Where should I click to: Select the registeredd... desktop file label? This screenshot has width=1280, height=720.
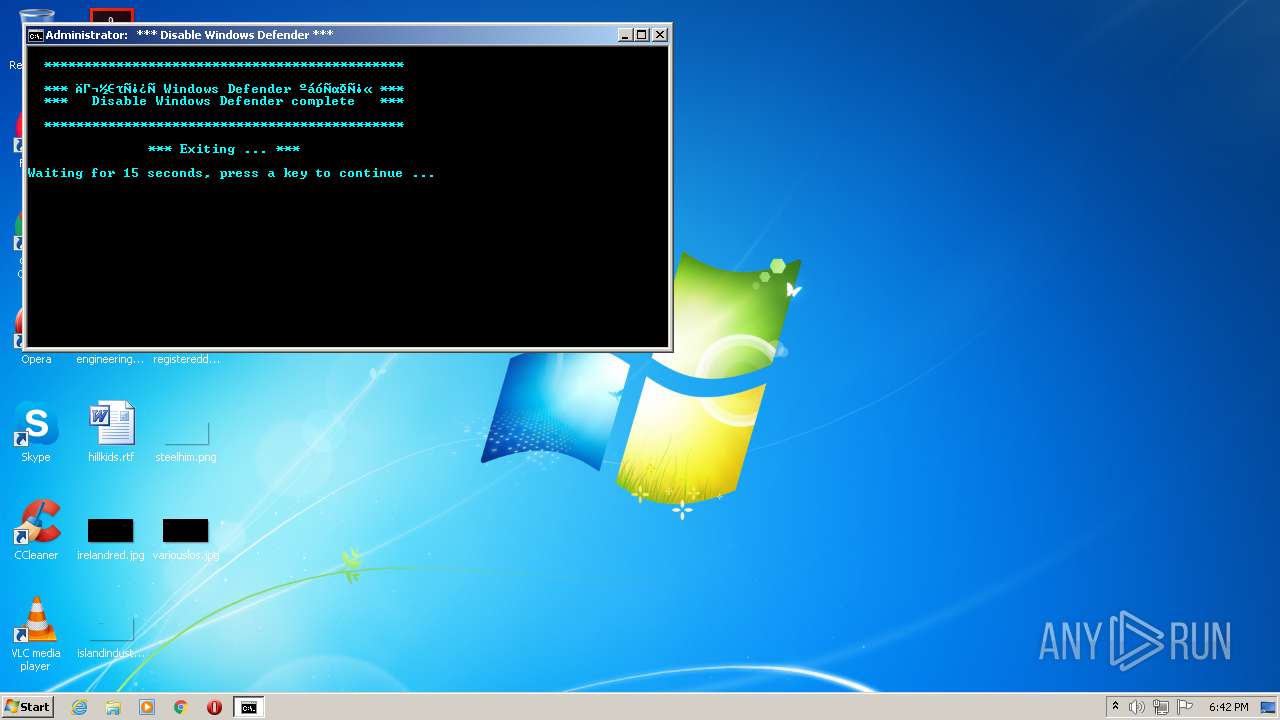[x=187, y=359]
